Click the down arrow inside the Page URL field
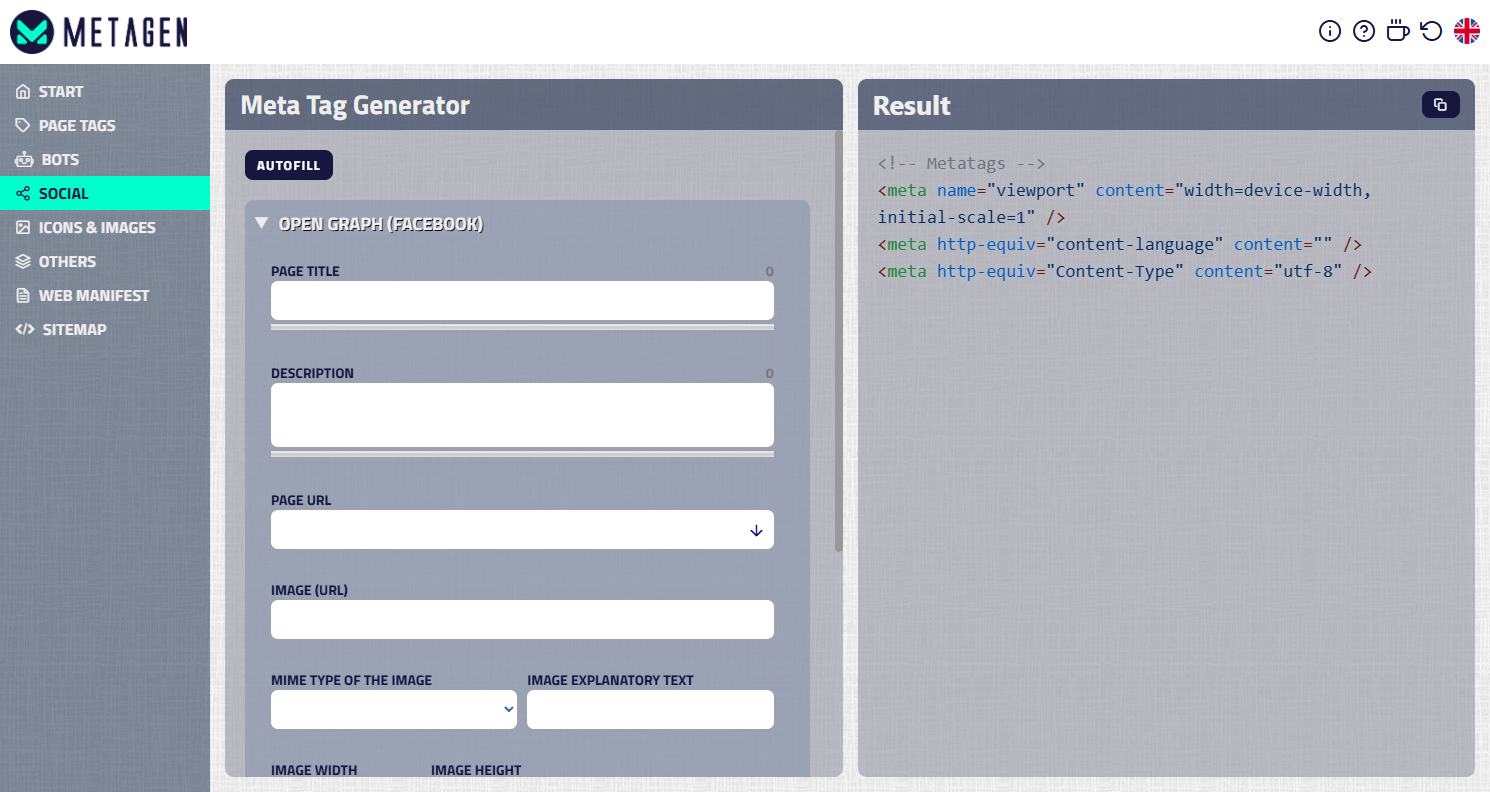1490x792 pixels. pyautogui.click(x=756, y=531)
